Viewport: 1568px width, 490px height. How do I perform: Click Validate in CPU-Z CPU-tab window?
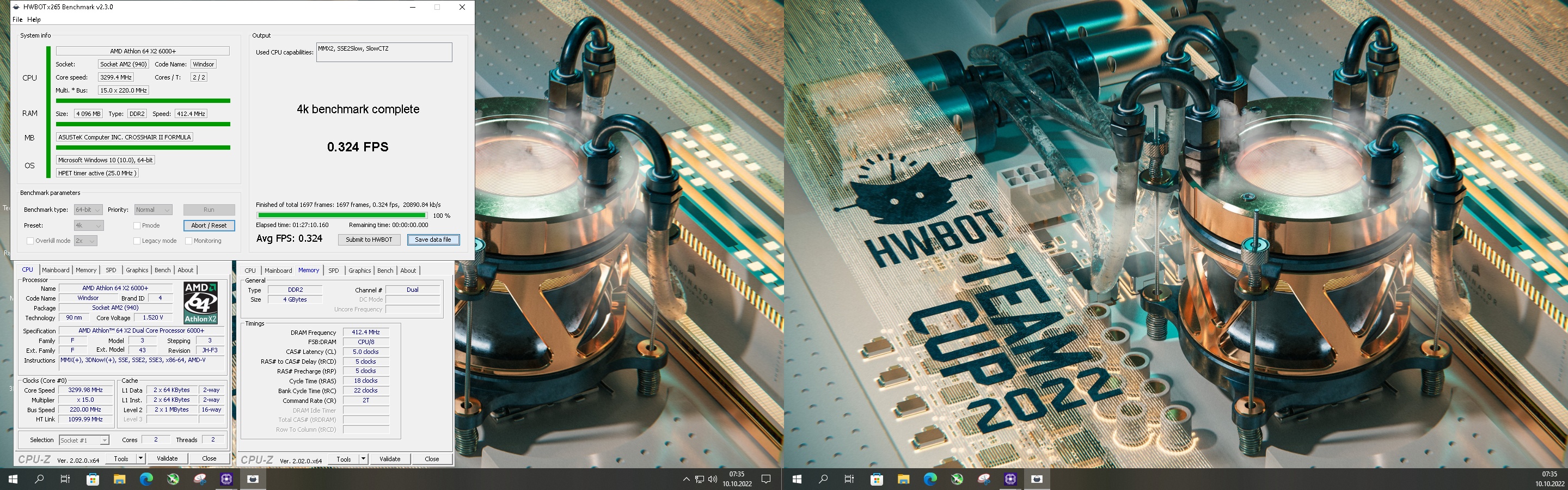pyautogui.click(x=167, y=458)
